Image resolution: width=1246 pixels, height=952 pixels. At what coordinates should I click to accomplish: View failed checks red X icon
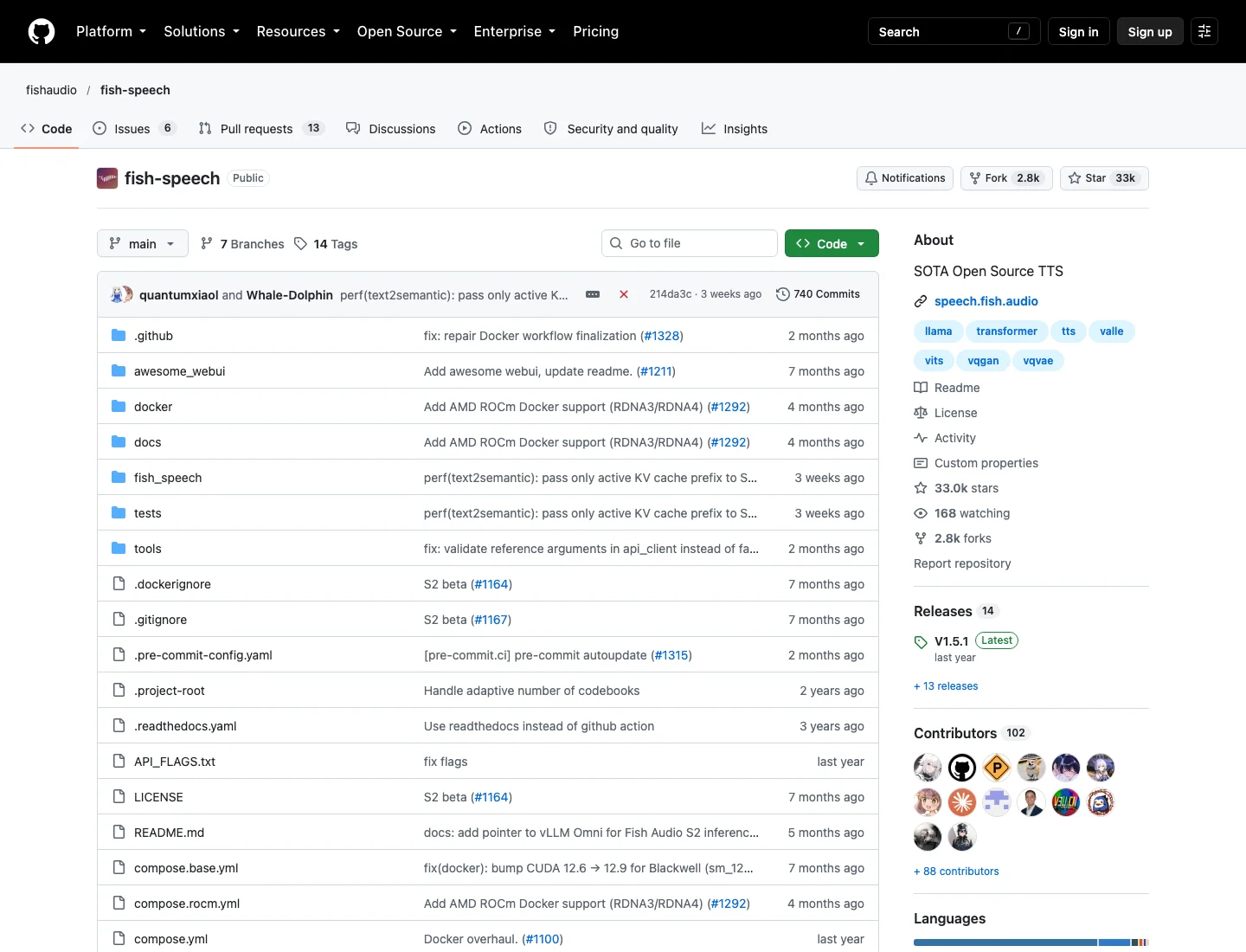pos(624,294)
